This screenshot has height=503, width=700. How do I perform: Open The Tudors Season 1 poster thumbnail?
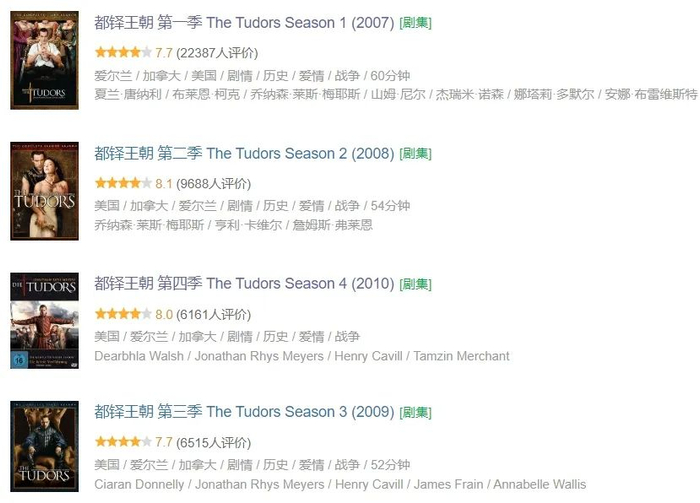tap(45, 61)
